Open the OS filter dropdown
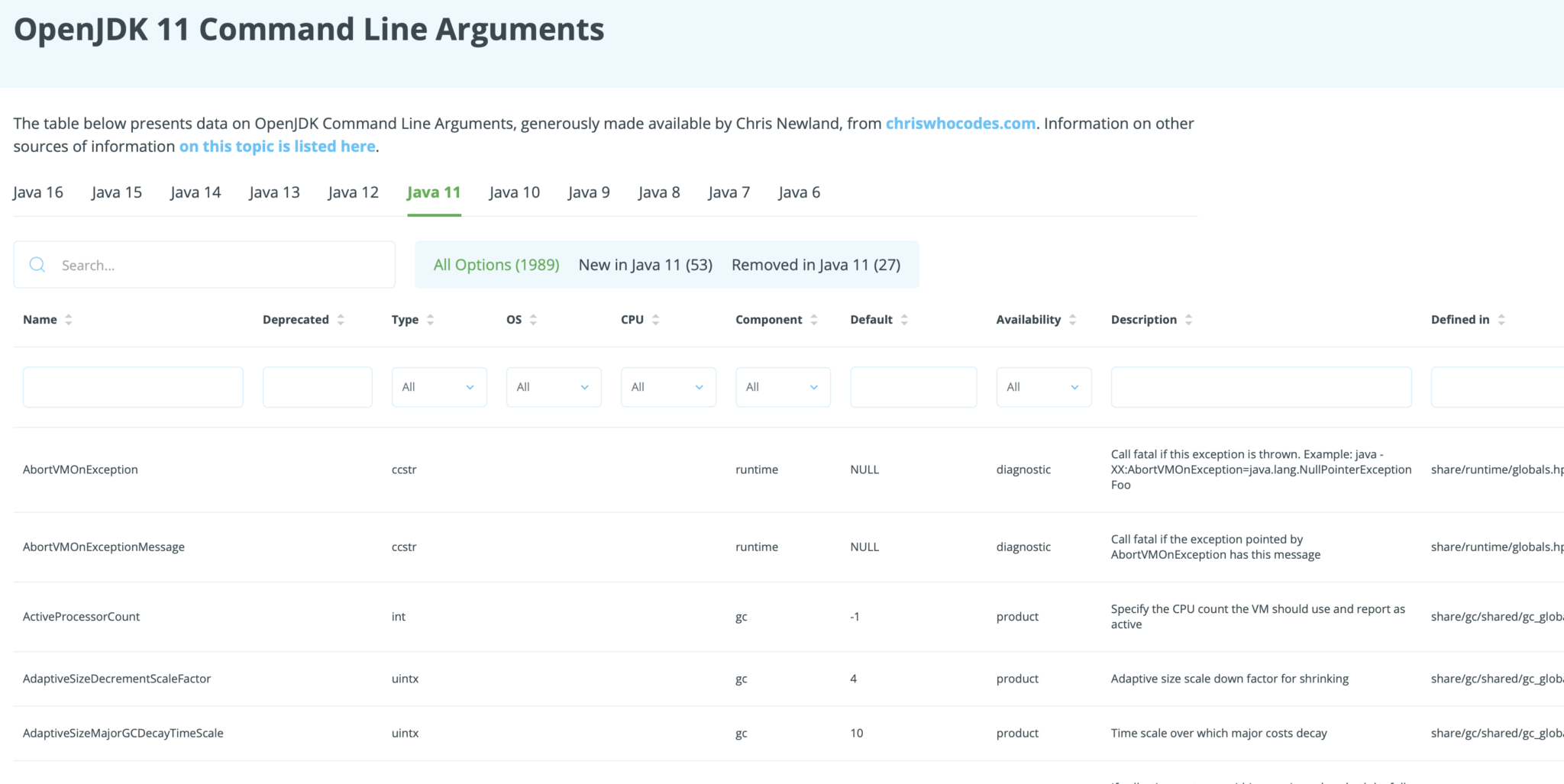Viewport: 1564px width, 784px height. pyautogui.click(x=554, y=387)
